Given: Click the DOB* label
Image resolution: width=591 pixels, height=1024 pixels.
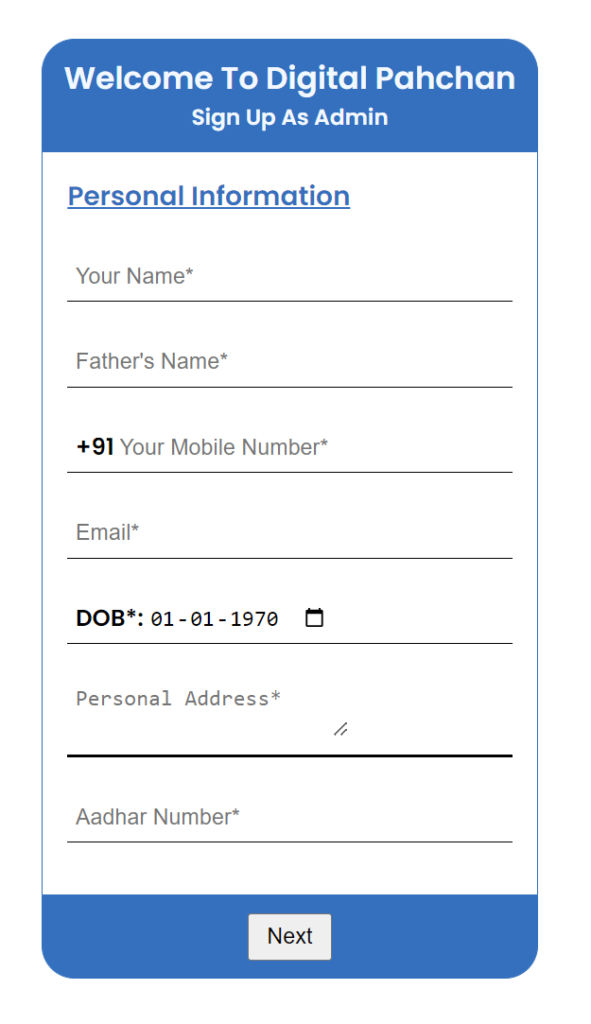Looking at the screenshot, I should pos(110,618).
